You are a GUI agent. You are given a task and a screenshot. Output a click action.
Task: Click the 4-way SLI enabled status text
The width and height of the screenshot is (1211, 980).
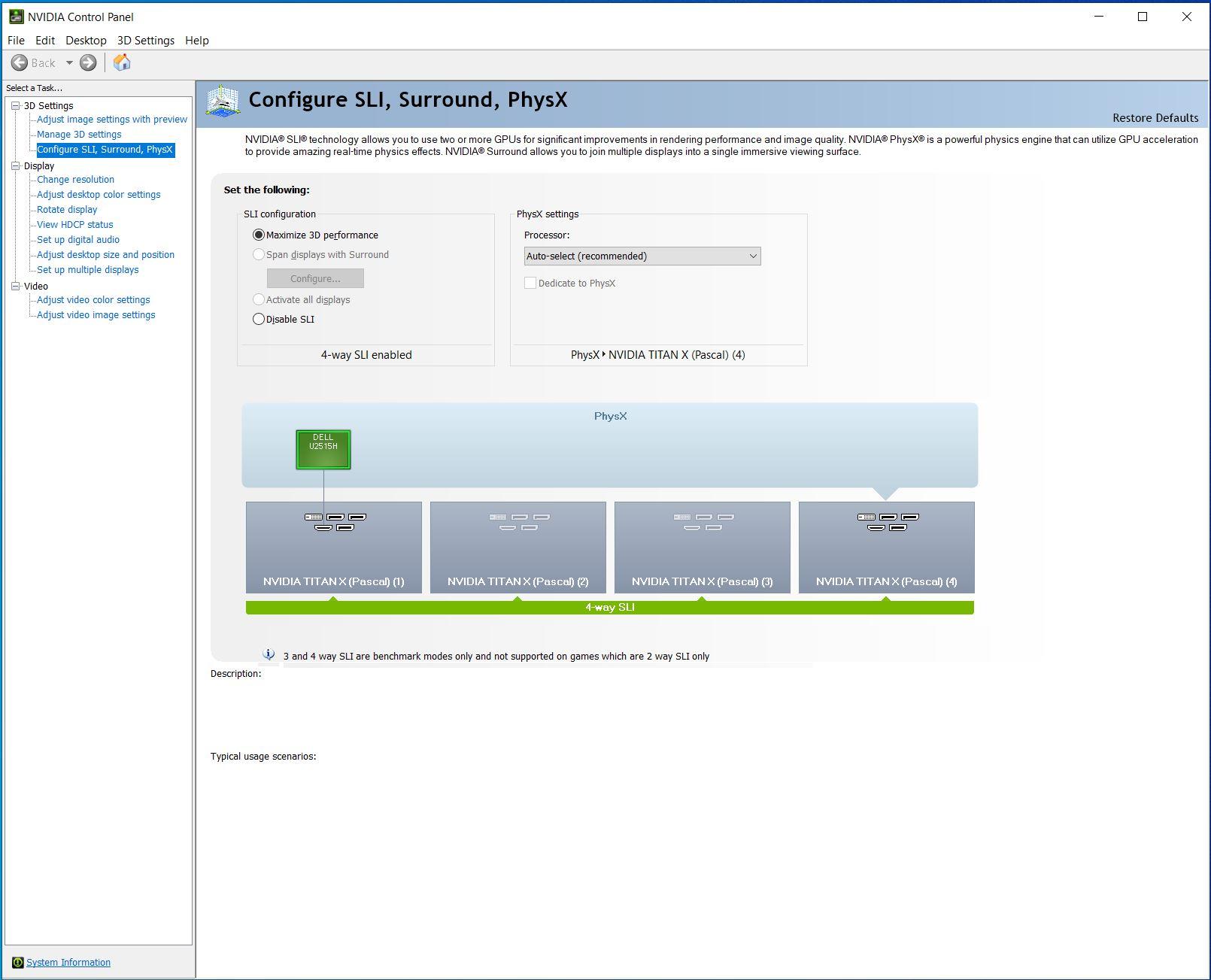click(x=366, y=355)
